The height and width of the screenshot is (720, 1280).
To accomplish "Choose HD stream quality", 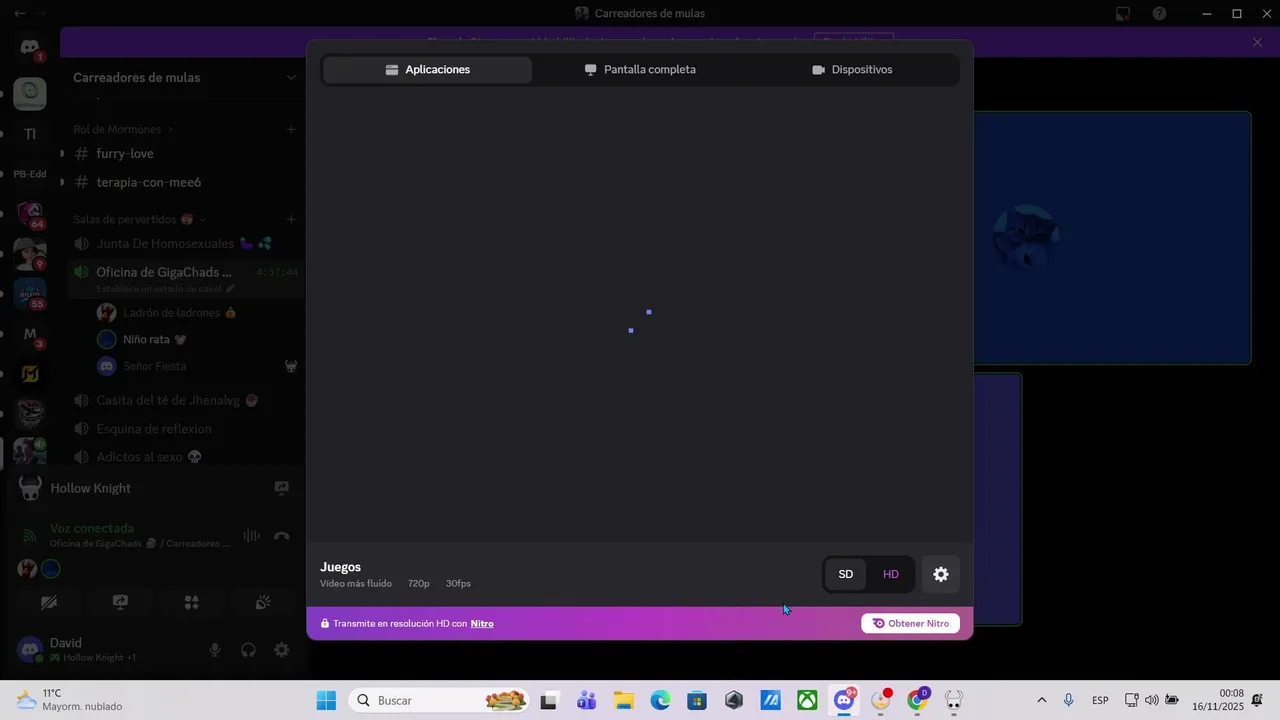I will click(x=890, y=574).
